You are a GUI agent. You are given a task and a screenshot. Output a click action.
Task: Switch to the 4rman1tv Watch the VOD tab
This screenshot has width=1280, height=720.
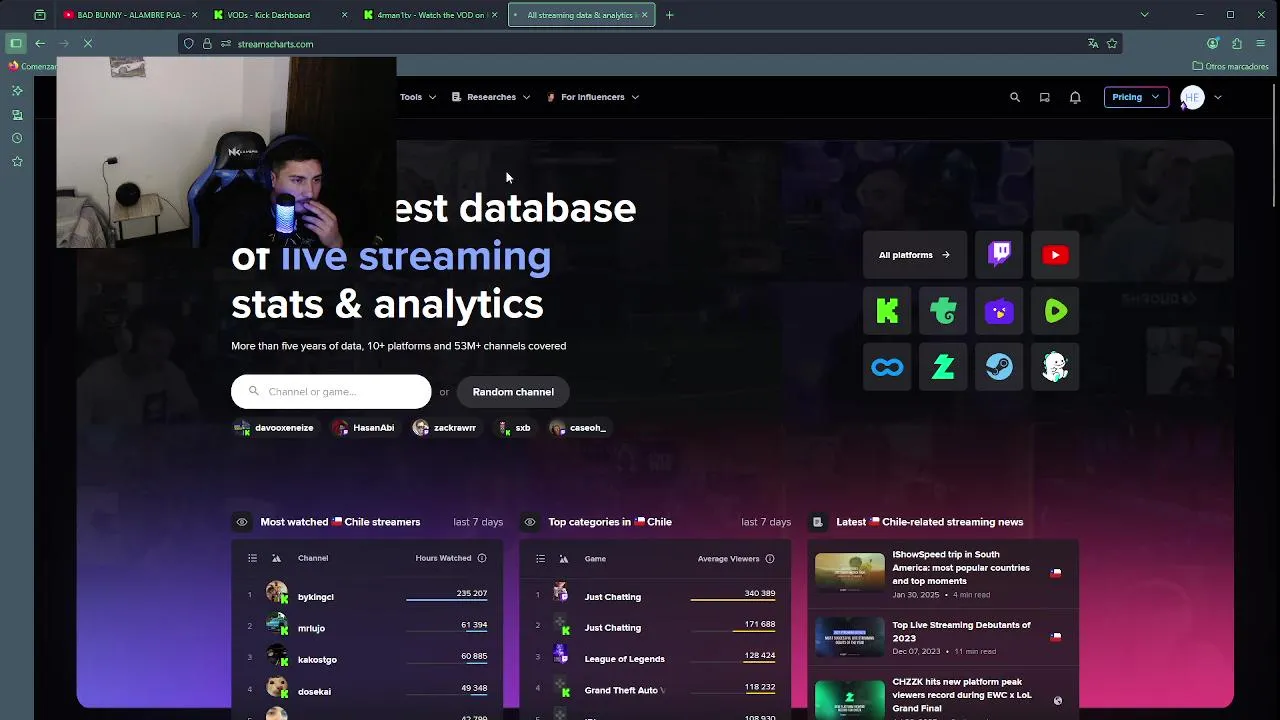(x=431, y=15)
